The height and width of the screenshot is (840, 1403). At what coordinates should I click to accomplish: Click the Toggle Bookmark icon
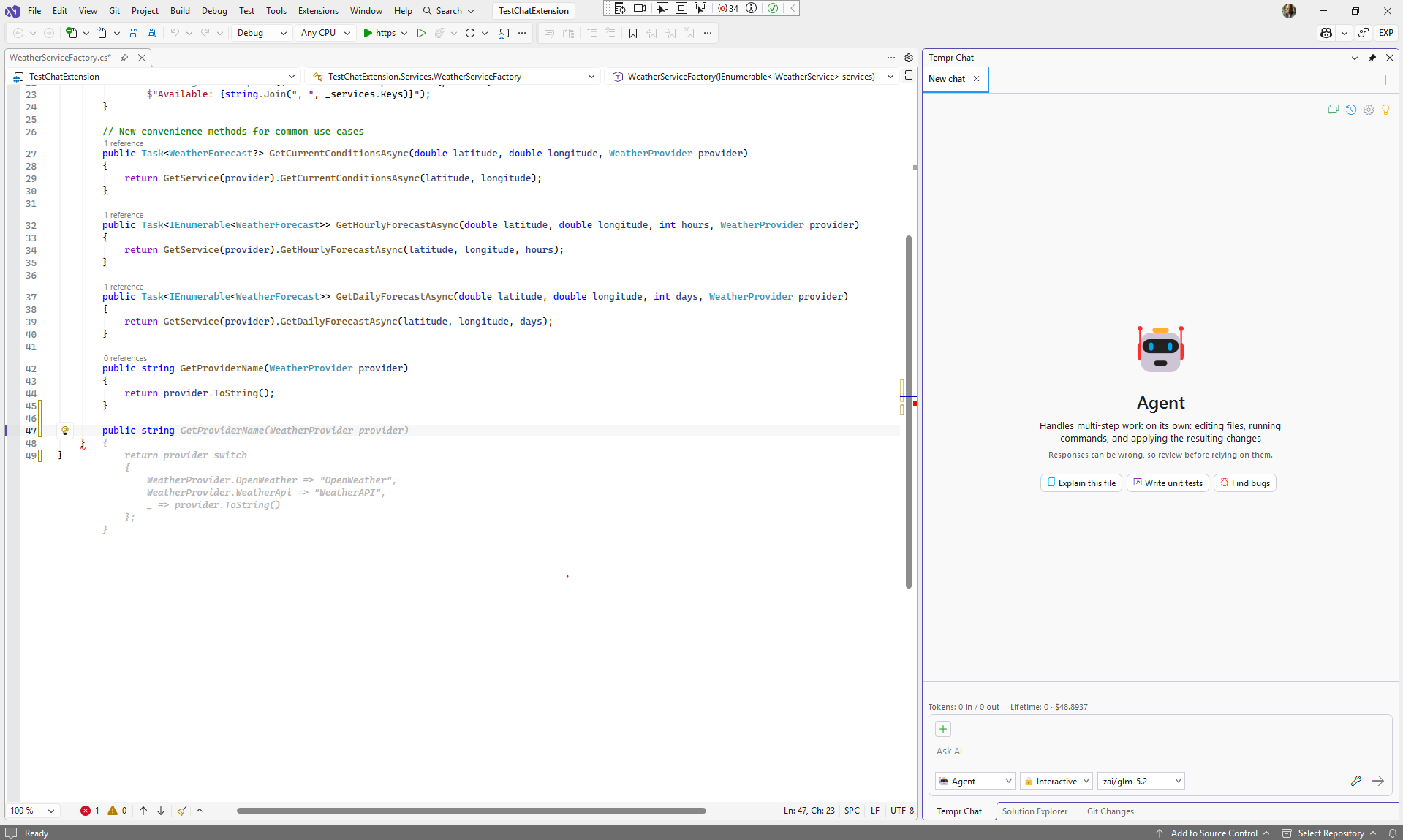click(633, 33)
